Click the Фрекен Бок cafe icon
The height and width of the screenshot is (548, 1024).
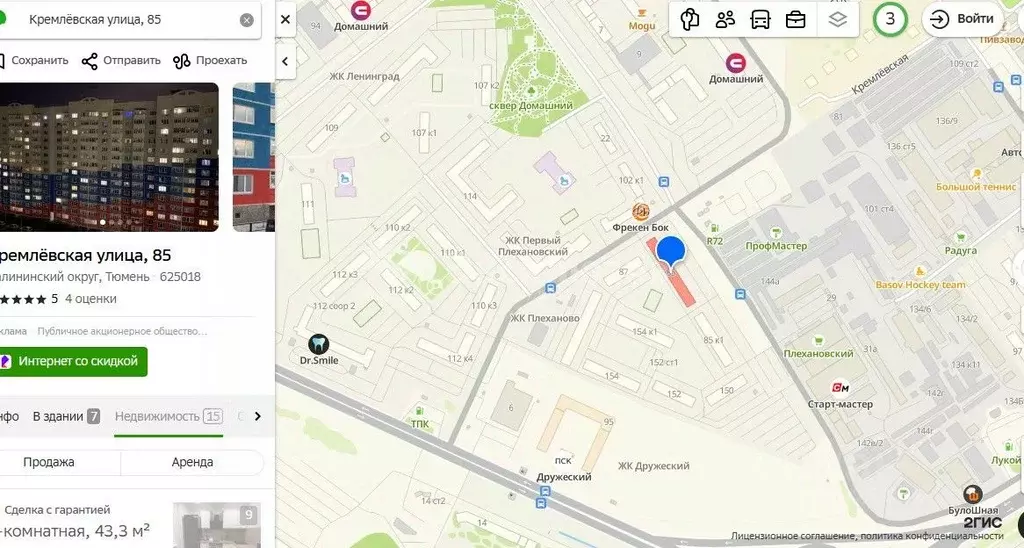pos(641,212)
